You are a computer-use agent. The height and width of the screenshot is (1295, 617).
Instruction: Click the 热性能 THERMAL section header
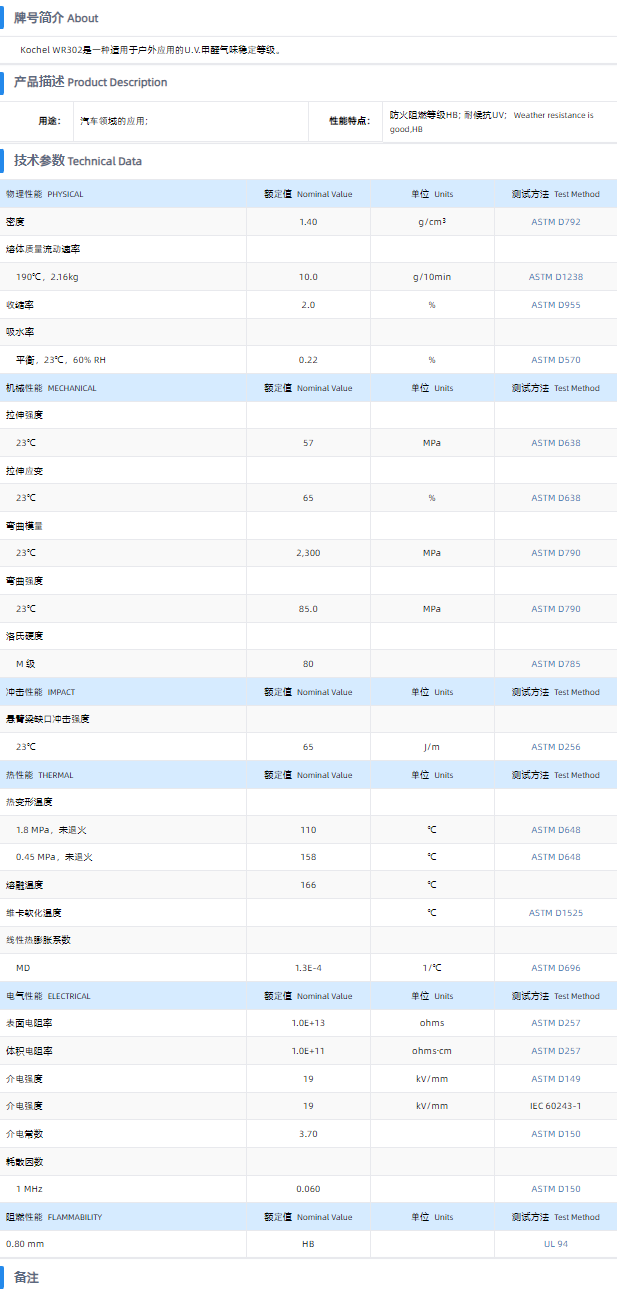point(40,775)
